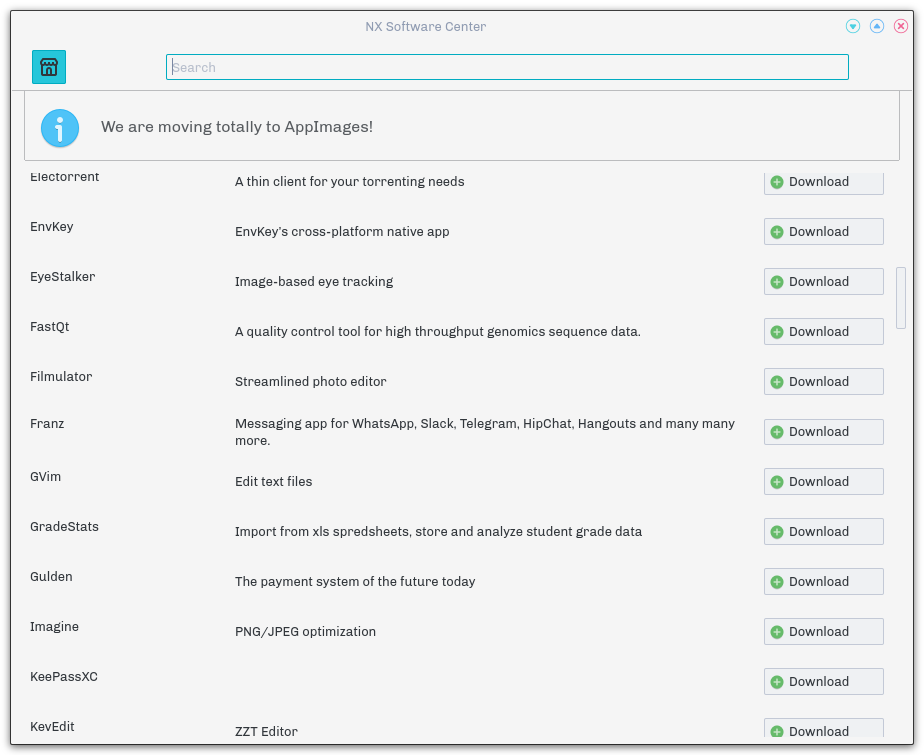Click the blue info icon in banner

(x=60, y=128)
